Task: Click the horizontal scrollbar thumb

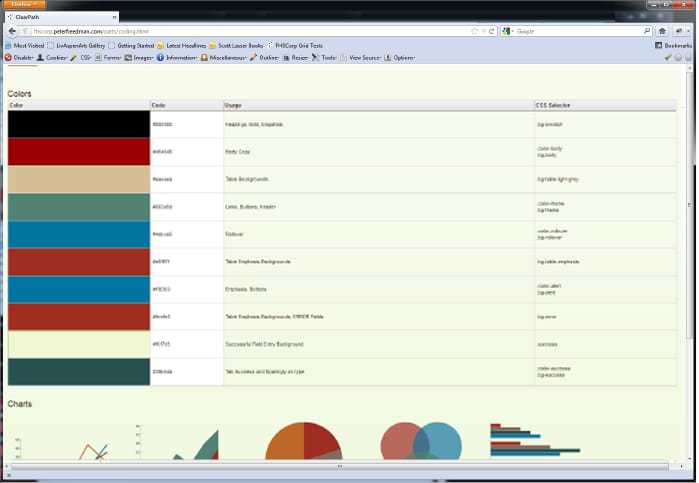Action: pos(340,466)
